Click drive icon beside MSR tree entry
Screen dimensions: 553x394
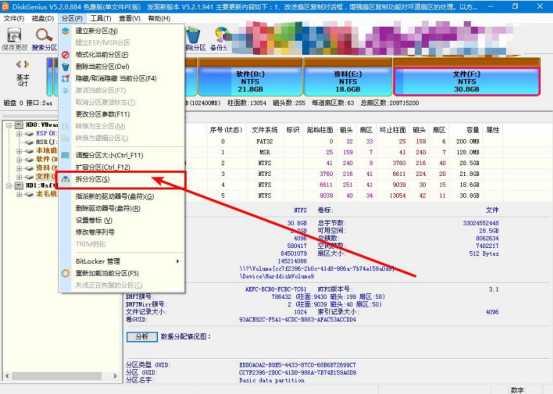[30, 142]
